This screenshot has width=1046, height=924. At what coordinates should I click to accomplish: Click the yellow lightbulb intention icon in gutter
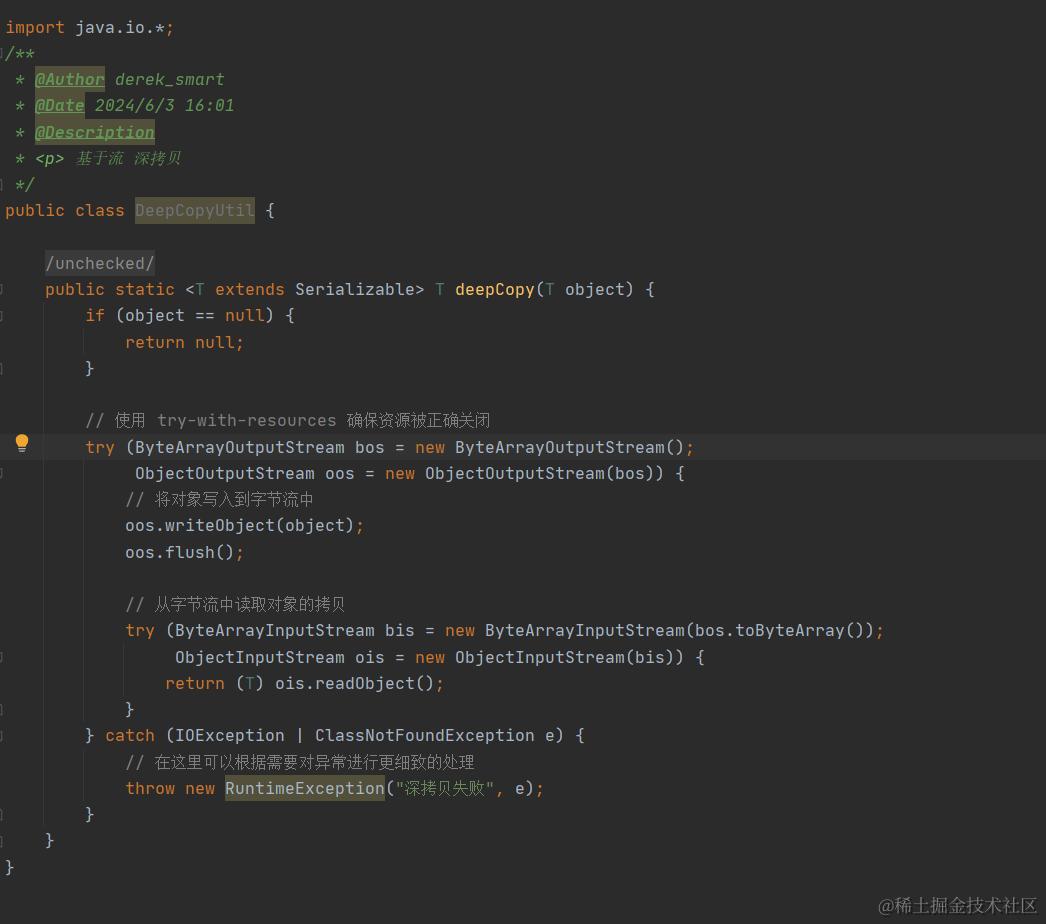(x=22, y=443)
